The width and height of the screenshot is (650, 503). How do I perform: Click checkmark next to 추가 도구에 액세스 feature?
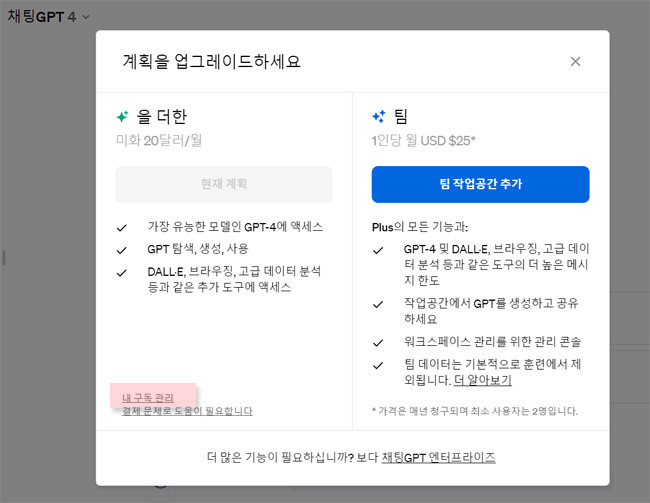pyautogui.click(x=121, y=273)
